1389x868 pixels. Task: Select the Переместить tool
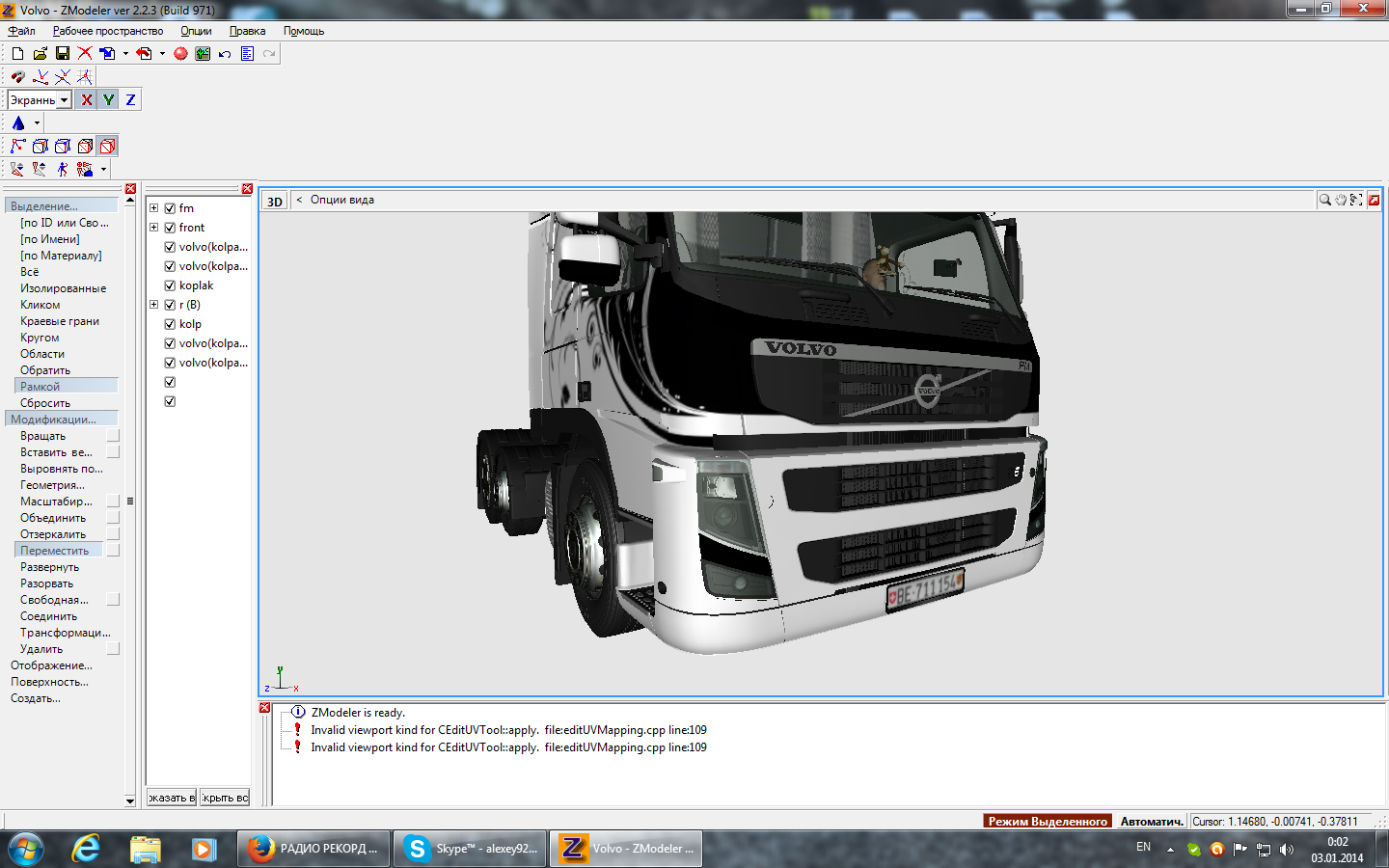coord(59,551)
